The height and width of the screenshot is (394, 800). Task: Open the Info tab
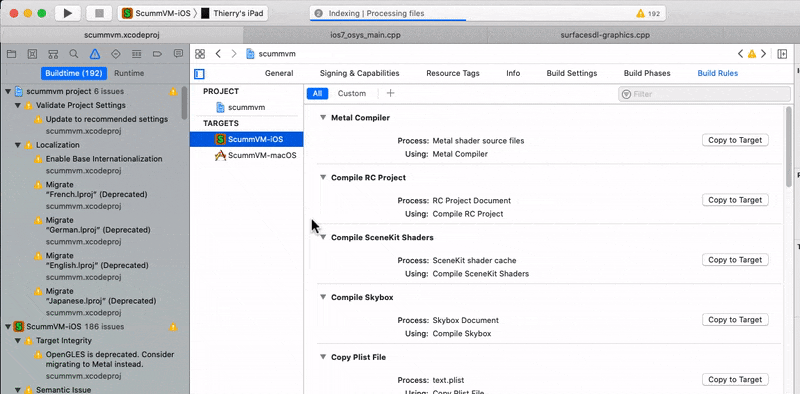pos(513,73)
